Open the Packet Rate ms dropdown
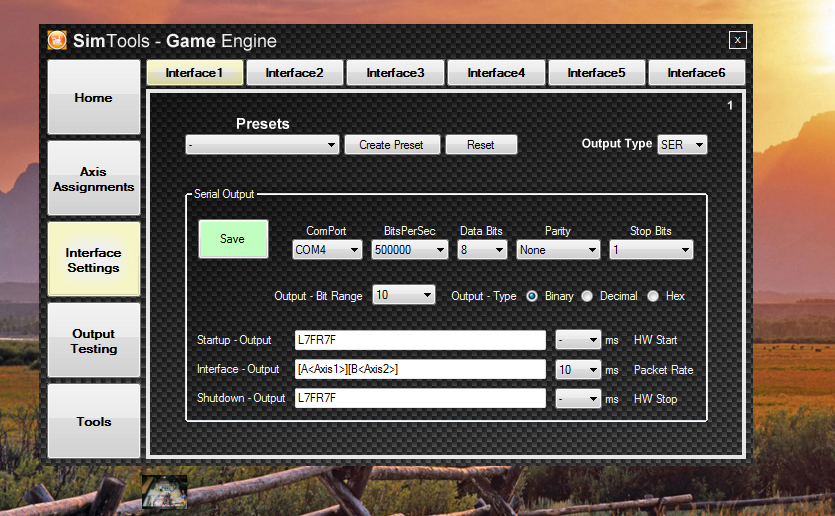835x516 pixels. point(578,370)
